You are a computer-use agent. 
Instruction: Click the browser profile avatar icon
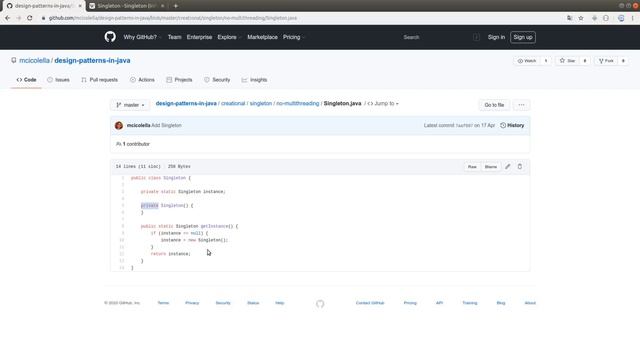(x=621, y=18)
